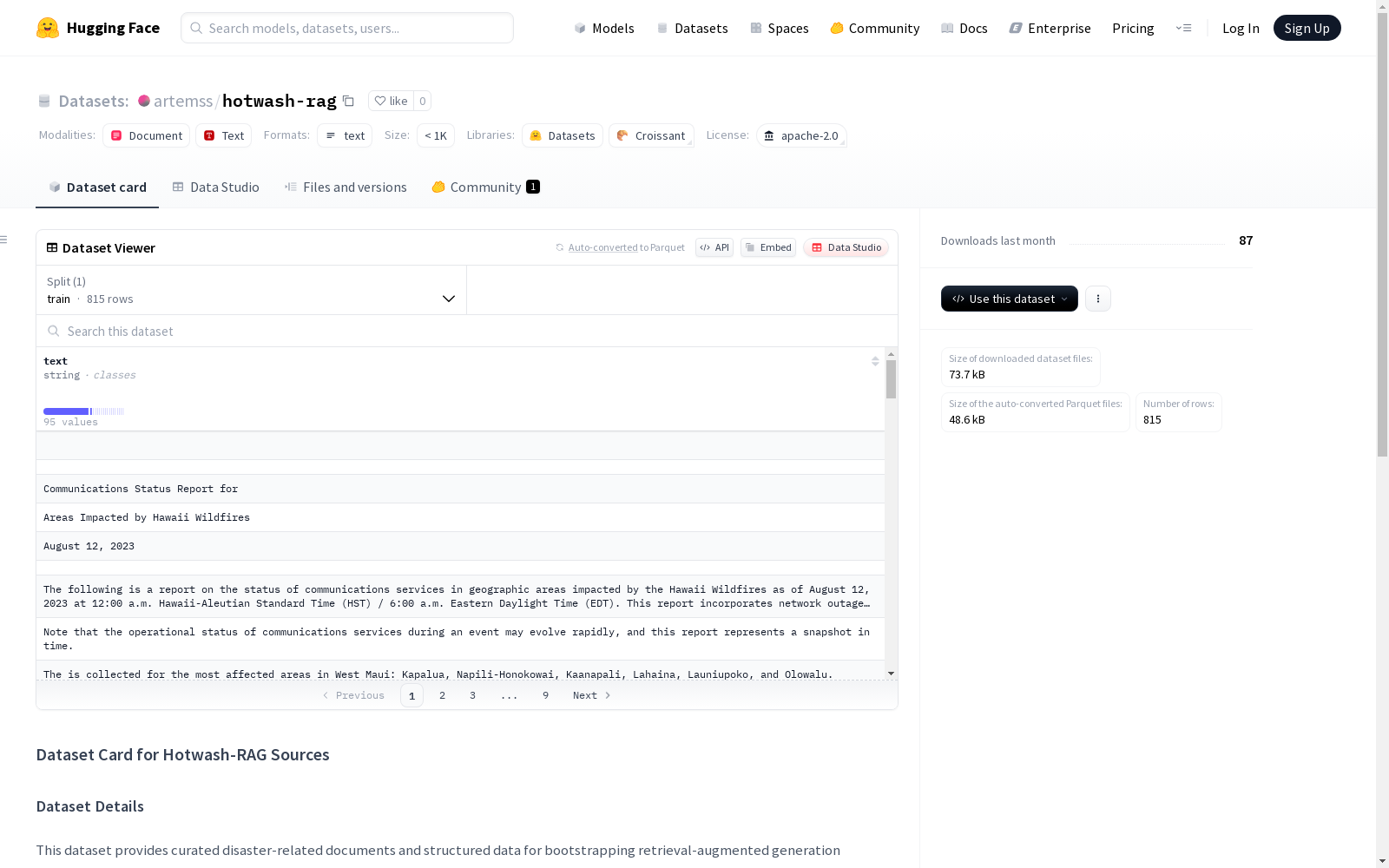Image resolution: width=1389 pixels, height=868 pixels.
Task: Go to Datasets in top navigation
Action: [x=692, y=28]
